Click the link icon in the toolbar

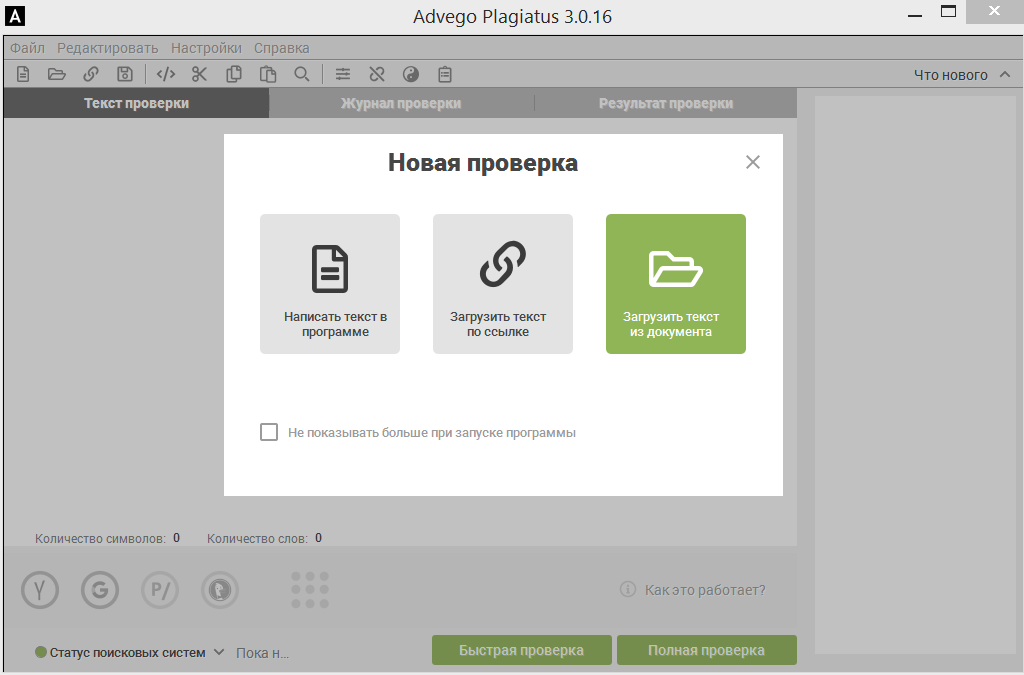pos(91,73)
